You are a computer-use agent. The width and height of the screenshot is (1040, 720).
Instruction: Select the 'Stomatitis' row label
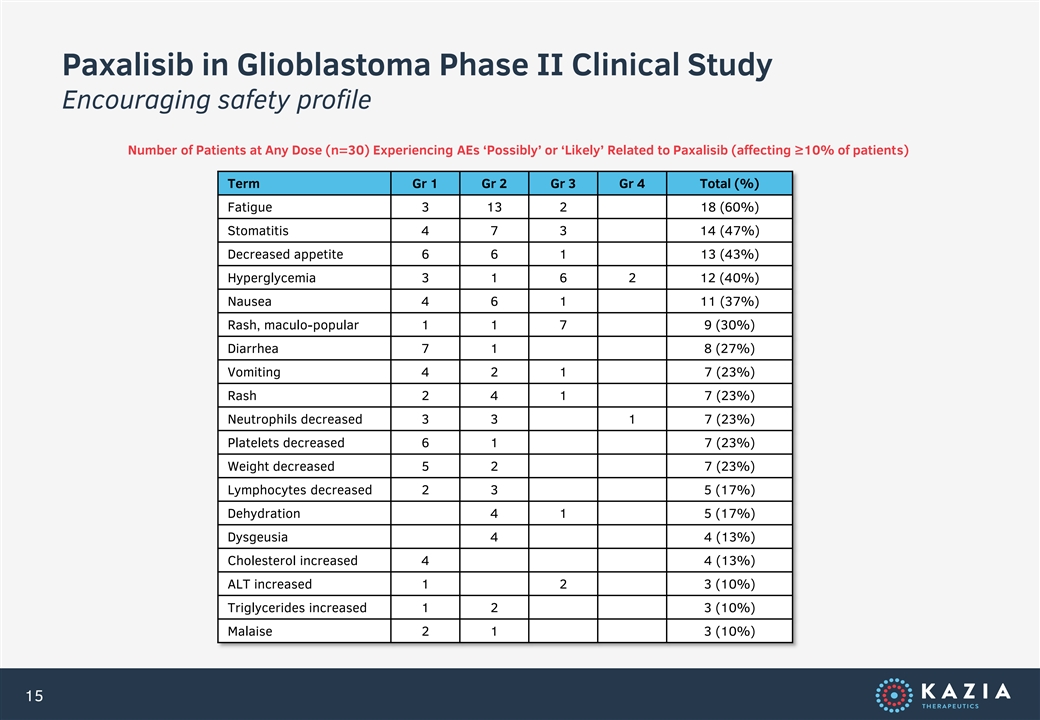tap(258, 231)
